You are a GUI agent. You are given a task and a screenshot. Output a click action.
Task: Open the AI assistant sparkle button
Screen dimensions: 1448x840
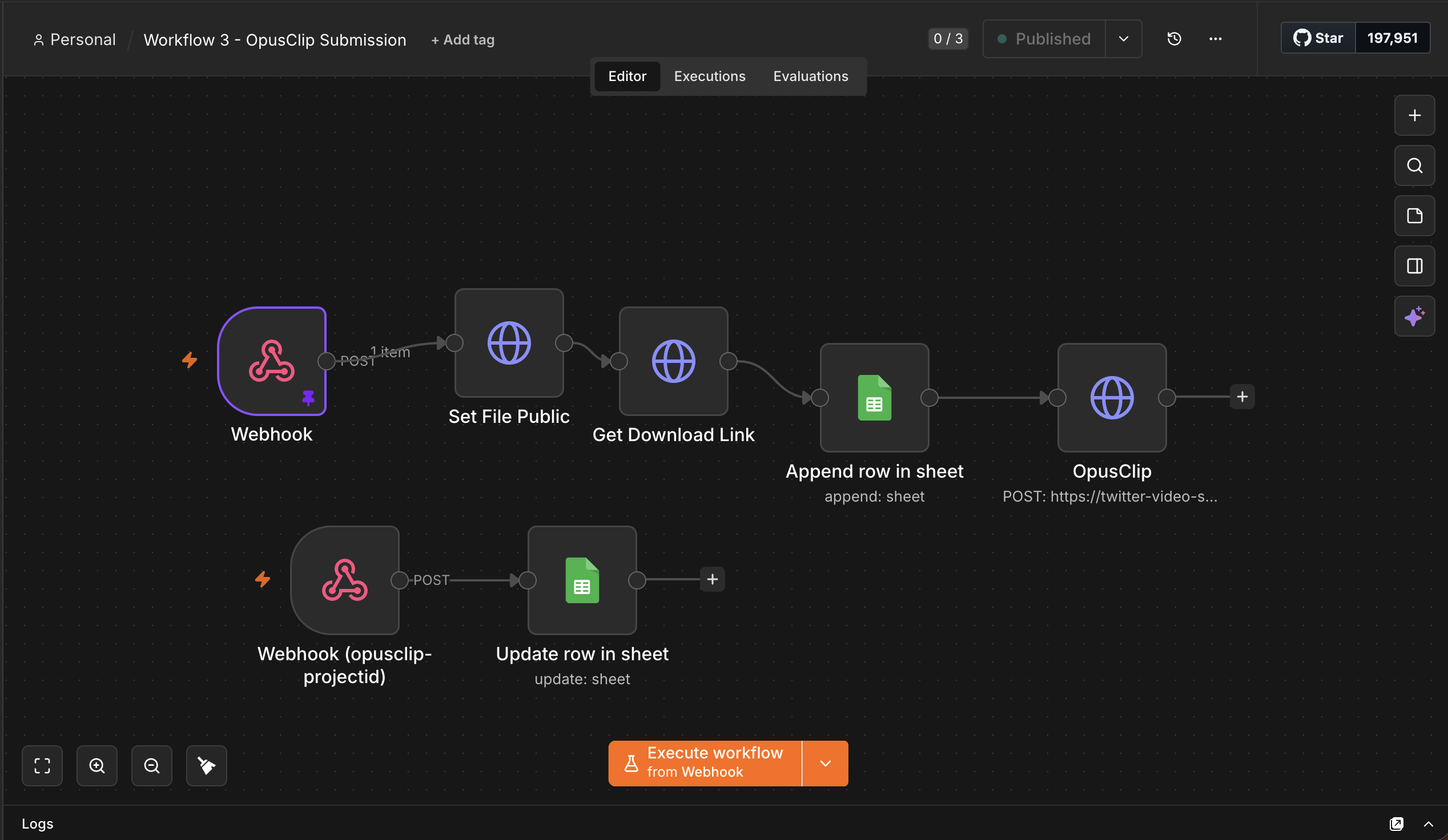(x=1414, y=316)
